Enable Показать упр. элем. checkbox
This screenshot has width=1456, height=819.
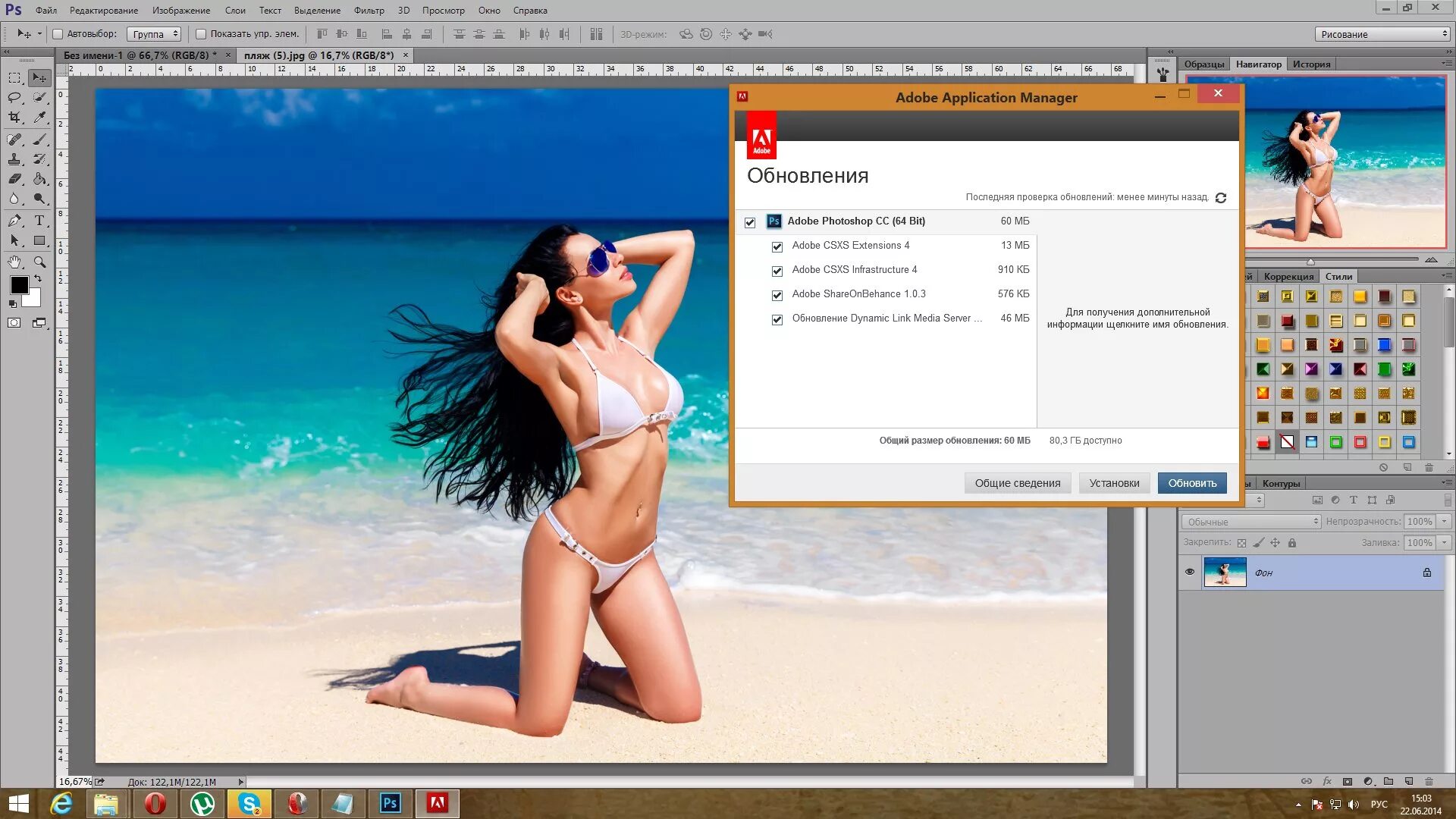pyautogui.click(x=201, y=34)
